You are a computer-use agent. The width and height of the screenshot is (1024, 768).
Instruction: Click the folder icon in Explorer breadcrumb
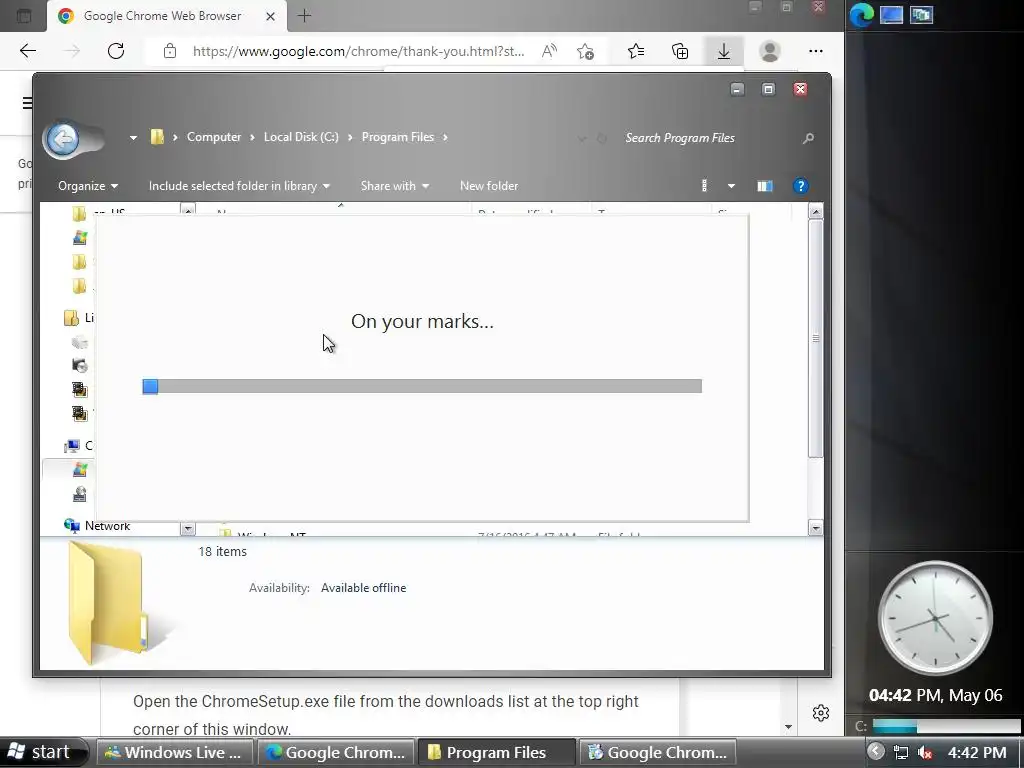[x=157, y=137]
